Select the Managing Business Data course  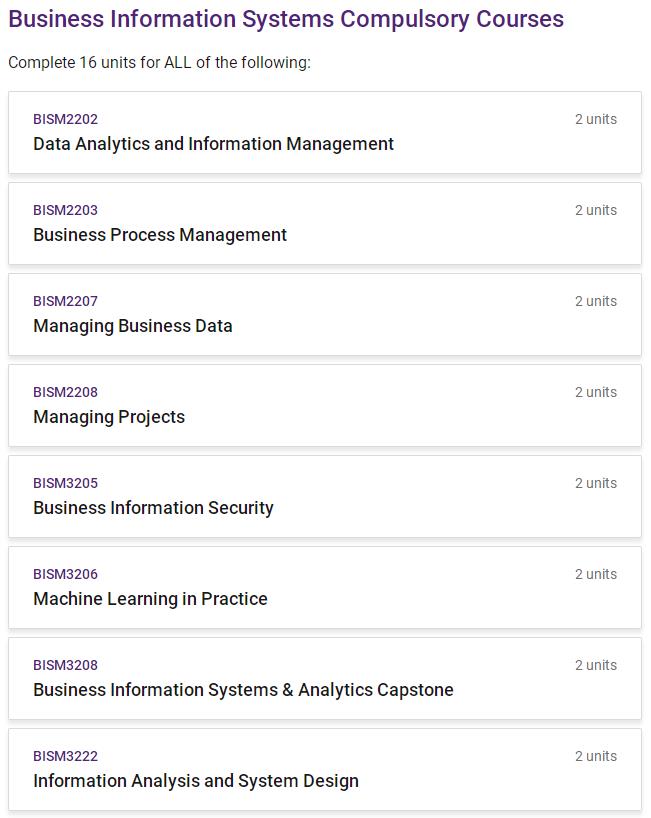[x=133, y=326]
